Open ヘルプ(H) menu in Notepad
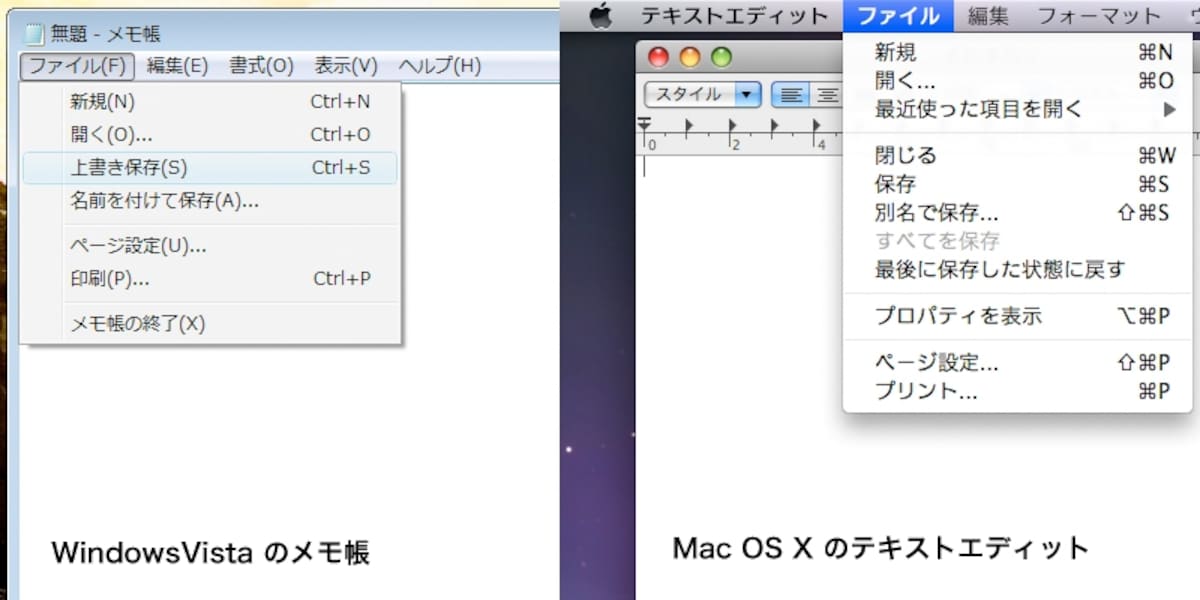The width and height of the screenshot is (1200, 600). pyautogui.click(x=439, y=66)
